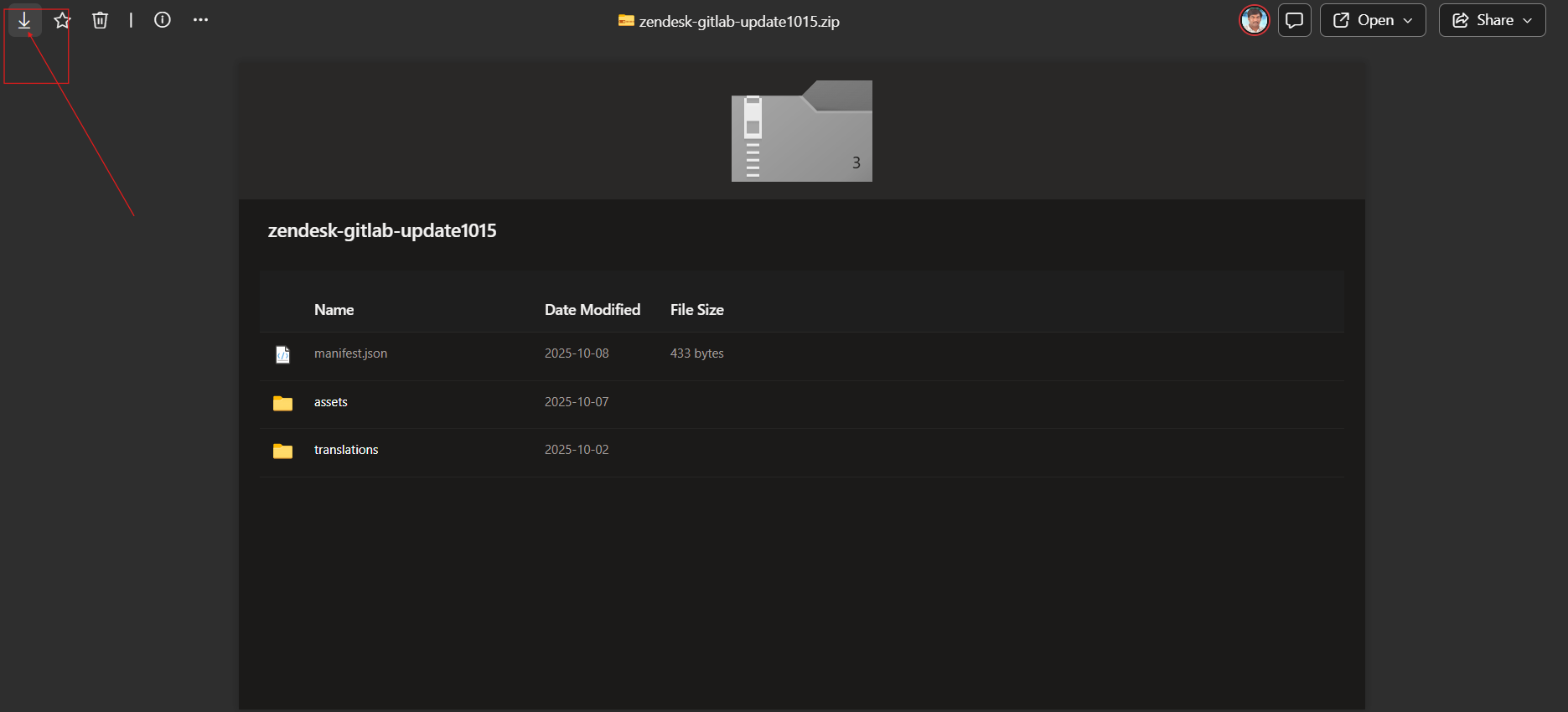Click the translations folder icon
Viewport: 1568px width, 712px height.
pyautogui.click(x=283, y=451)
